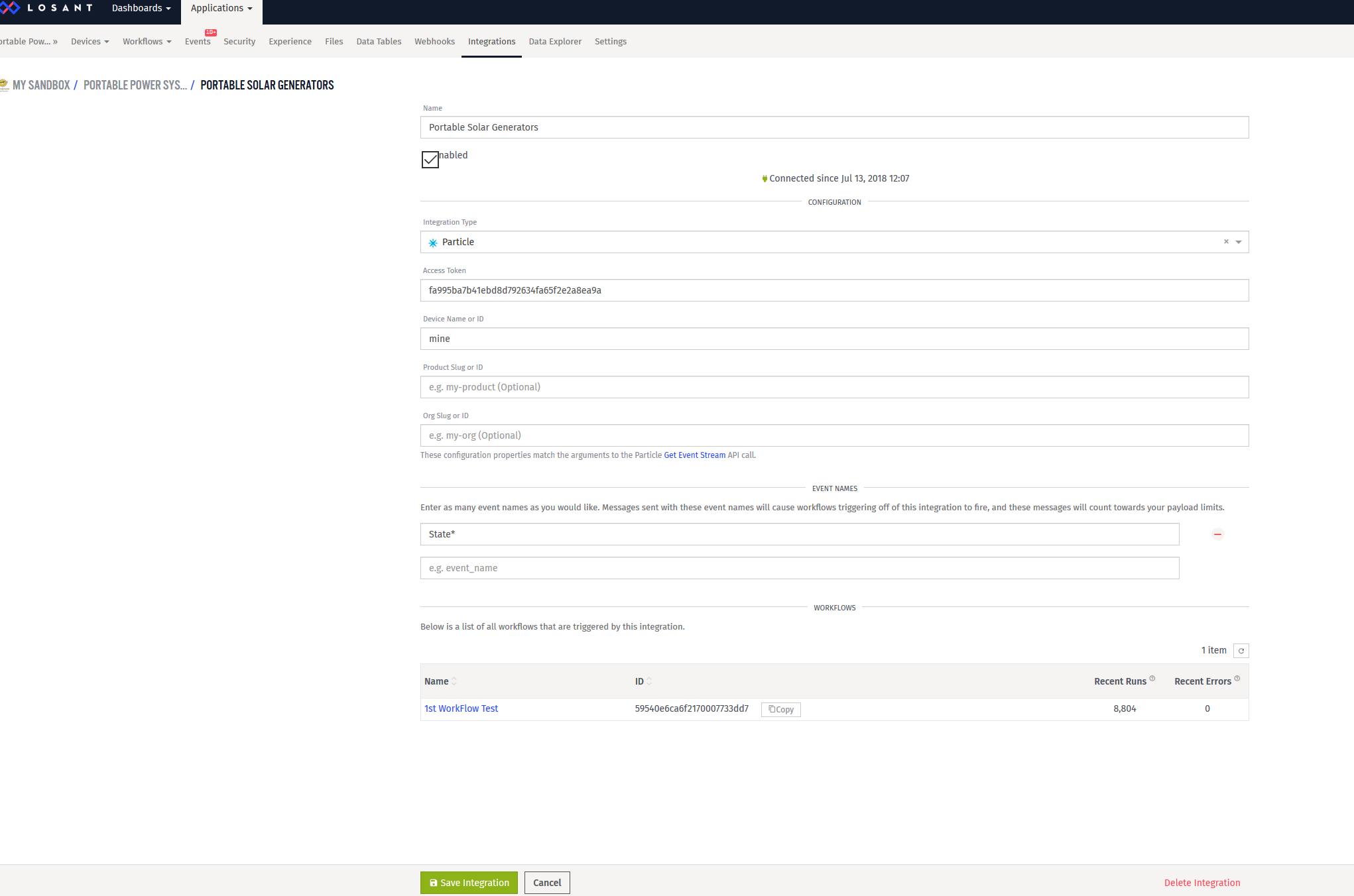1354x896 pixels.
Task: Expand the Dashboards menu
Action: pos(141,8)
